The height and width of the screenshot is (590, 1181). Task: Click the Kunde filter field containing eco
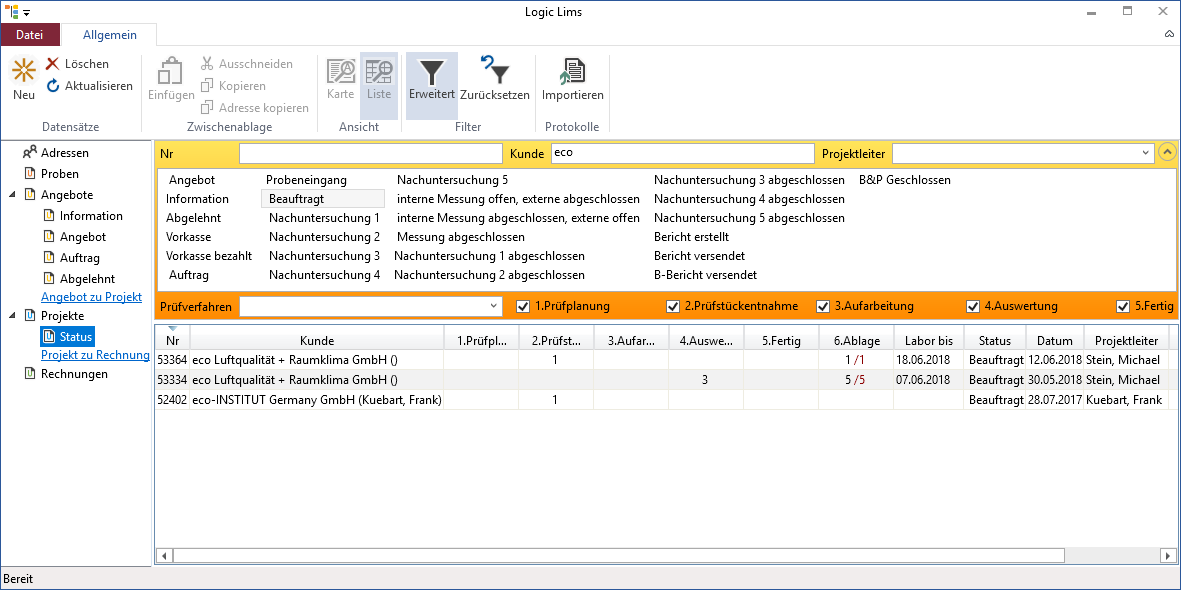[682, 154]
